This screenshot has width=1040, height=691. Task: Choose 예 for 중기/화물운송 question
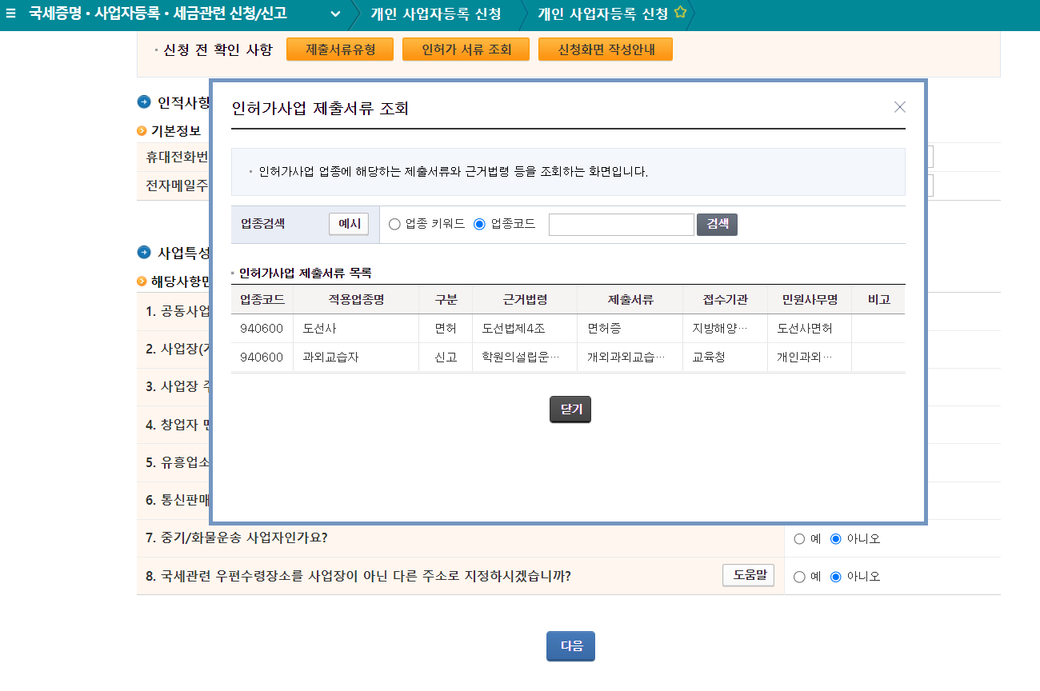[799, 539]
